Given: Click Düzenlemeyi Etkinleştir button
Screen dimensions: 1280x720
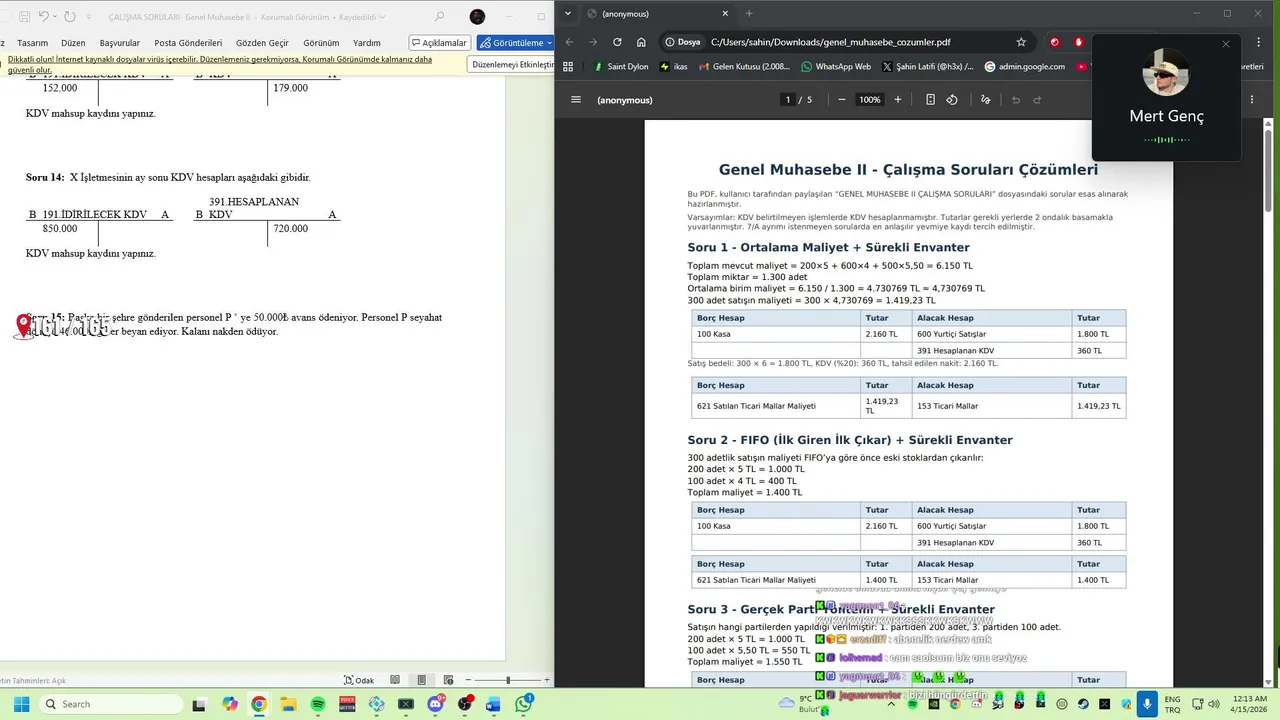Looking at the screenshot, I should click(511, 64).
